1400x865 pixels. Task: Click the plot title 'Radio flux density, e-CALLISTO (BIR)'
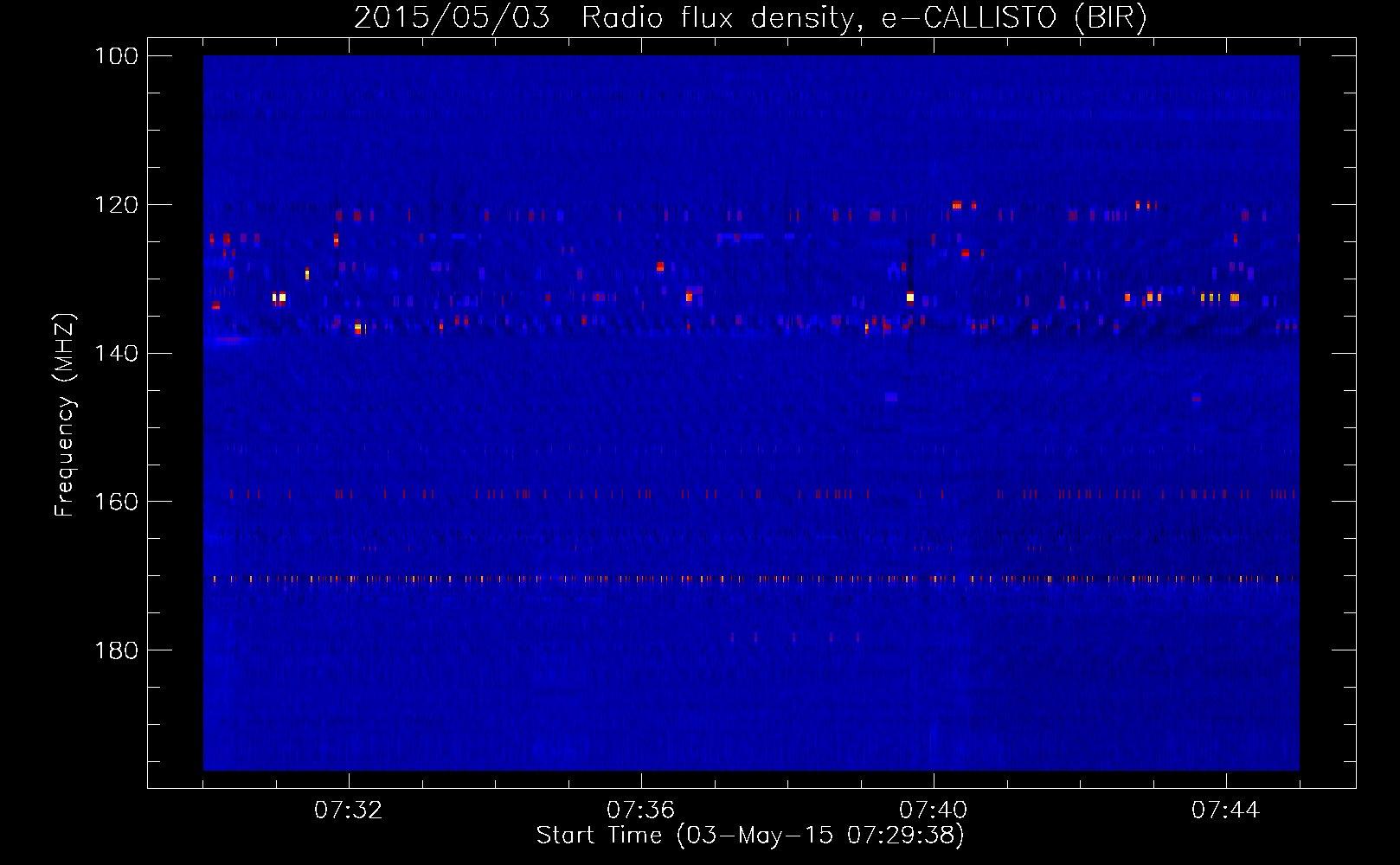click(864, 18)
